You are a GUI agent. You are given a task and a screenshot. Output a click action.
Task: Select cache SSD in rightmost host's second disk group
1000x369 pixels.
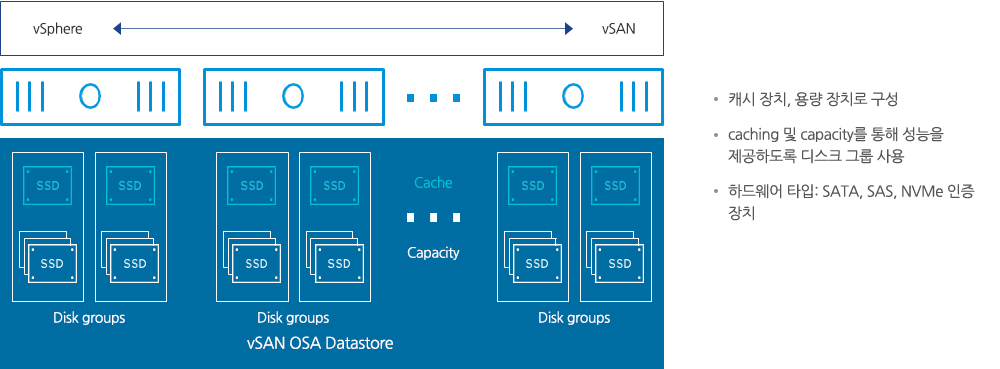[x=615, y=185]
